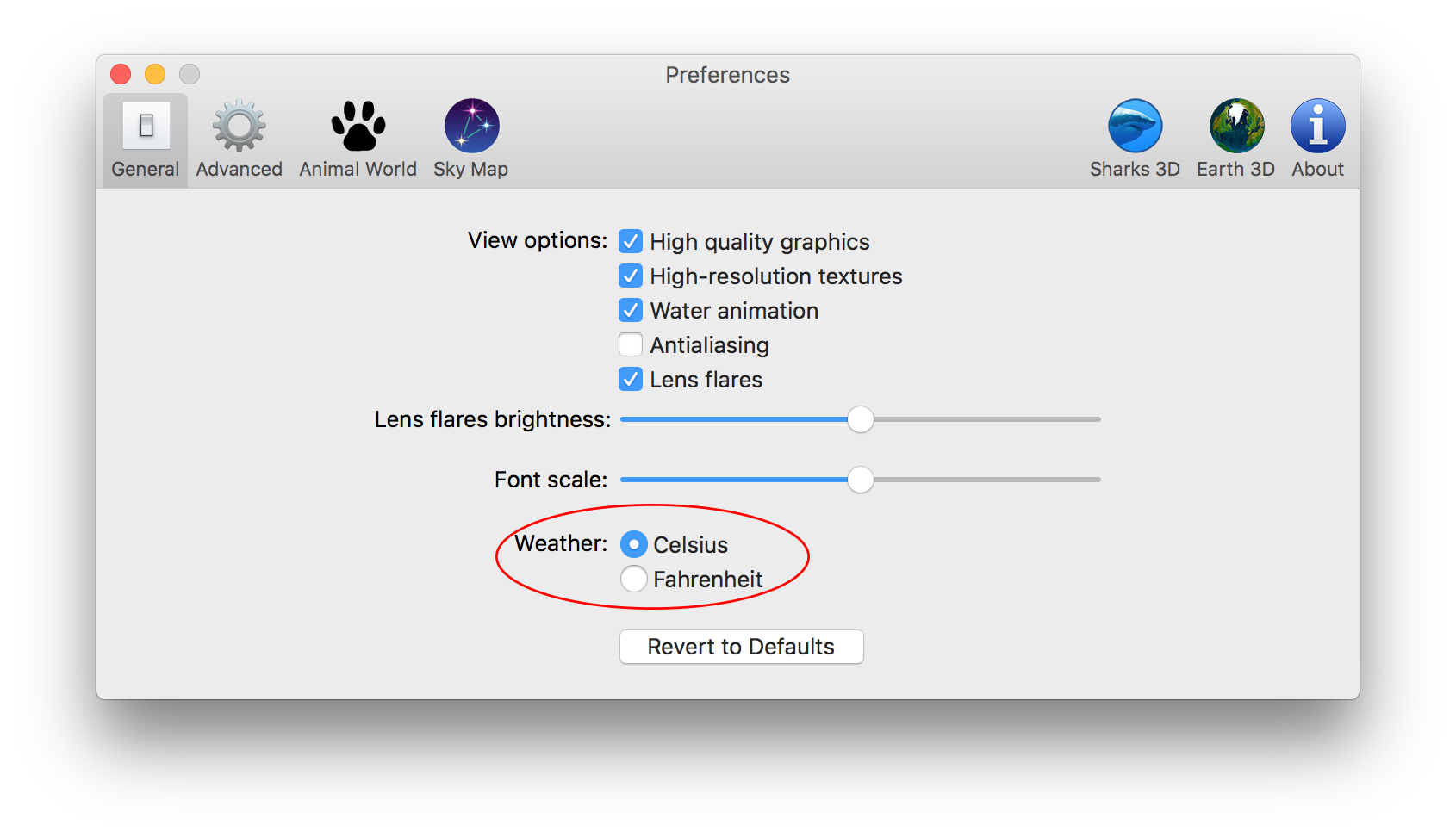The height and width of the screenshot is (837, 1456).
Task: Select Celsius weather unit
Action: point(634,544)
